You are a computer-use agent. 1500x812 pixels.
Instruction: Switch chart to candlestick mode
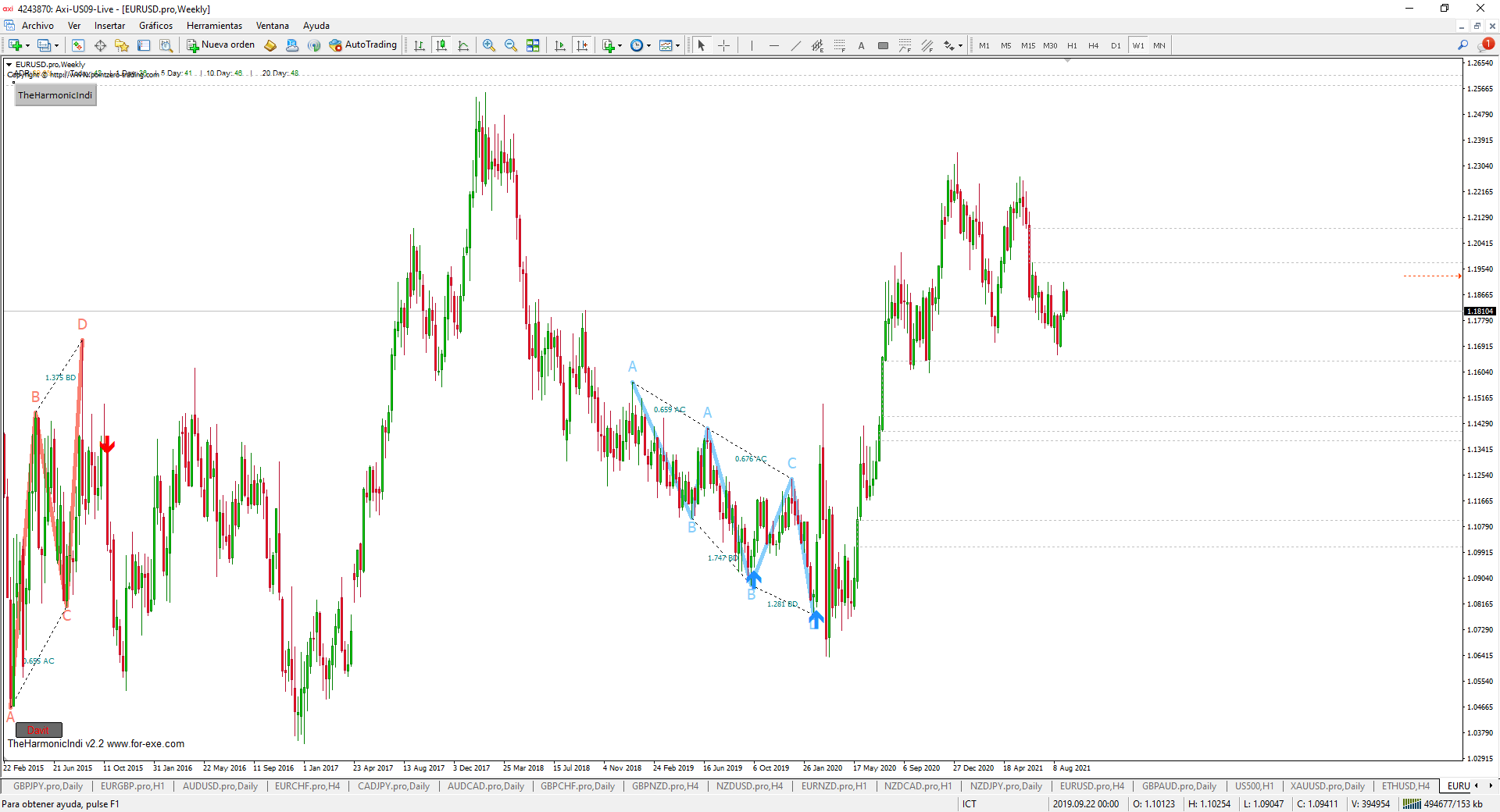pyautogui.click(x=441, y=45)
